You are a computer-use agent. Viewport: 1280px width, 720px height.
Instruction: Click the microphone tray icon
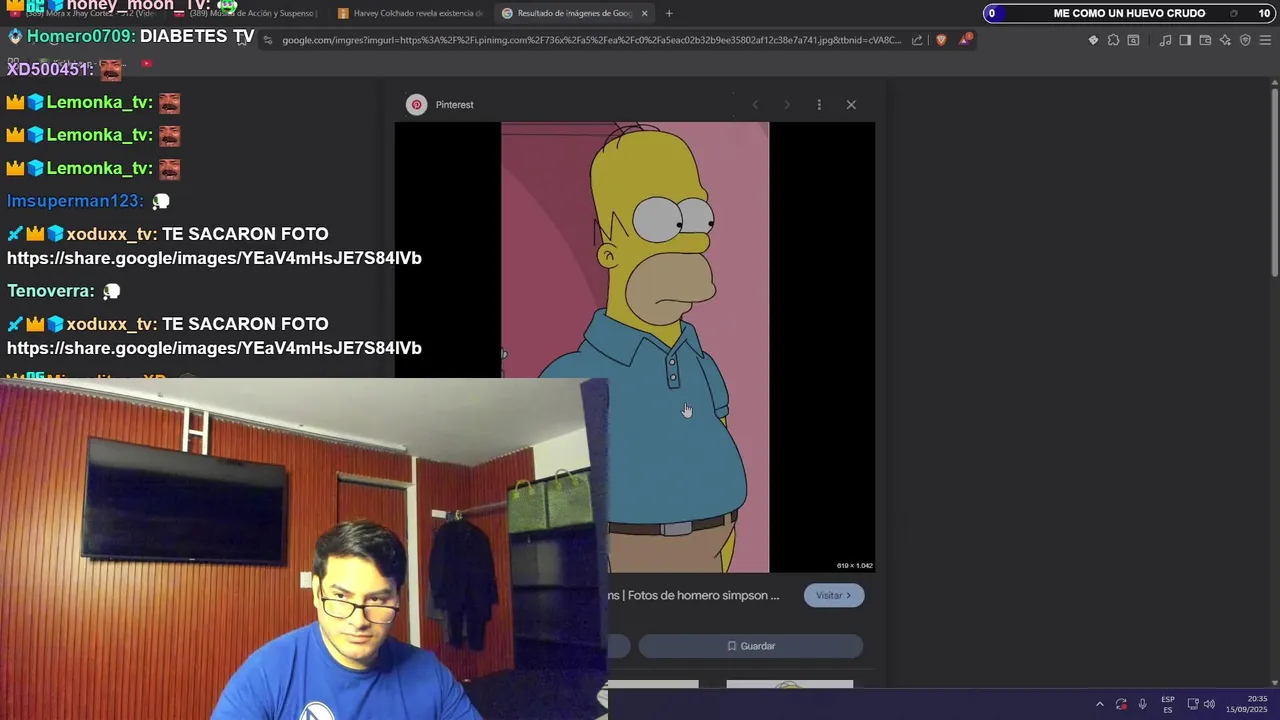(x=1142, y=704)
